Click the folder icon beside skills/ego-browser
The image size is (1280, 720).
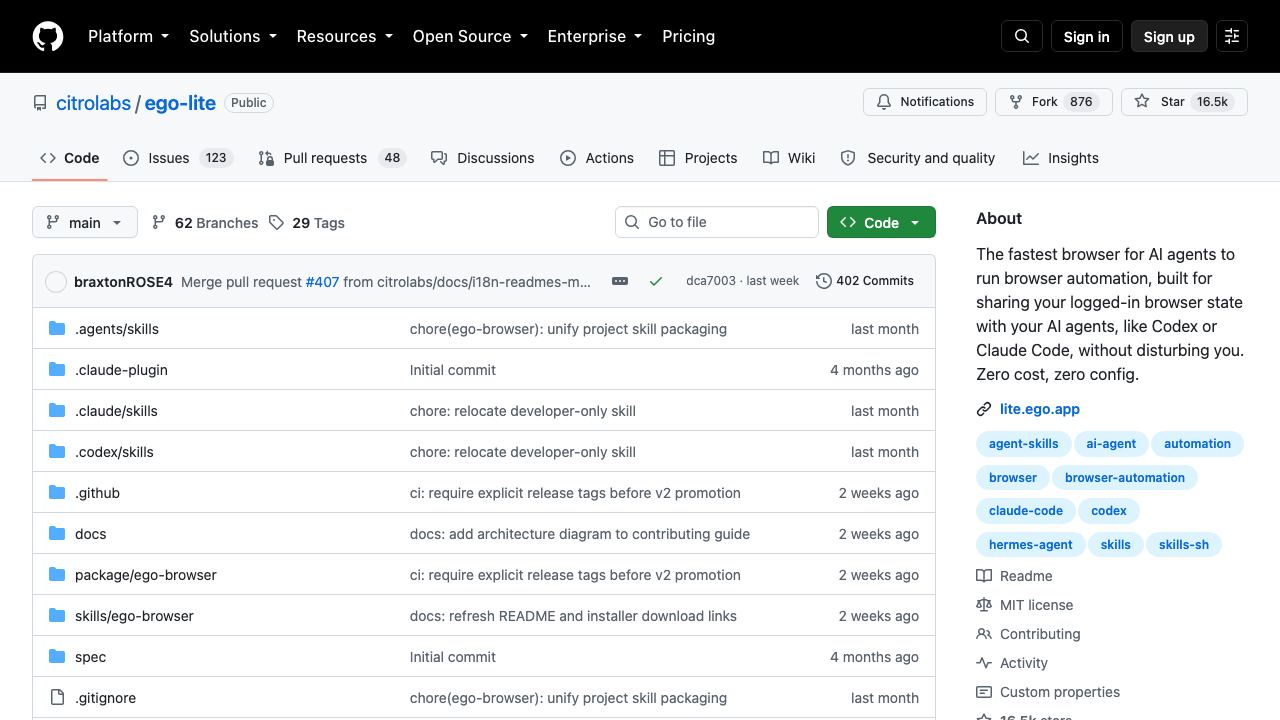point(57,616)
